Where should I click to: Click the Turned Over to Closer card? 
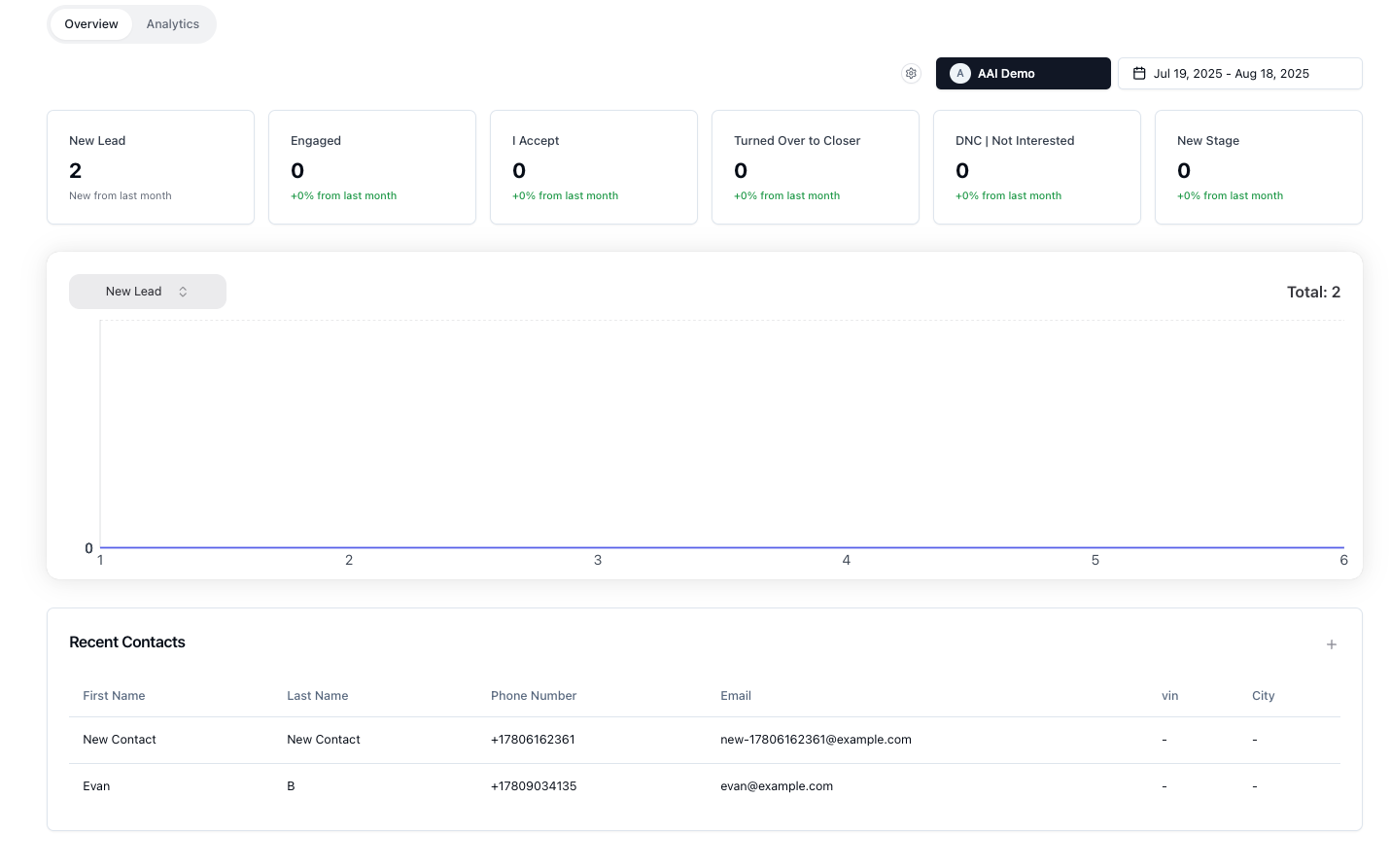815,166
